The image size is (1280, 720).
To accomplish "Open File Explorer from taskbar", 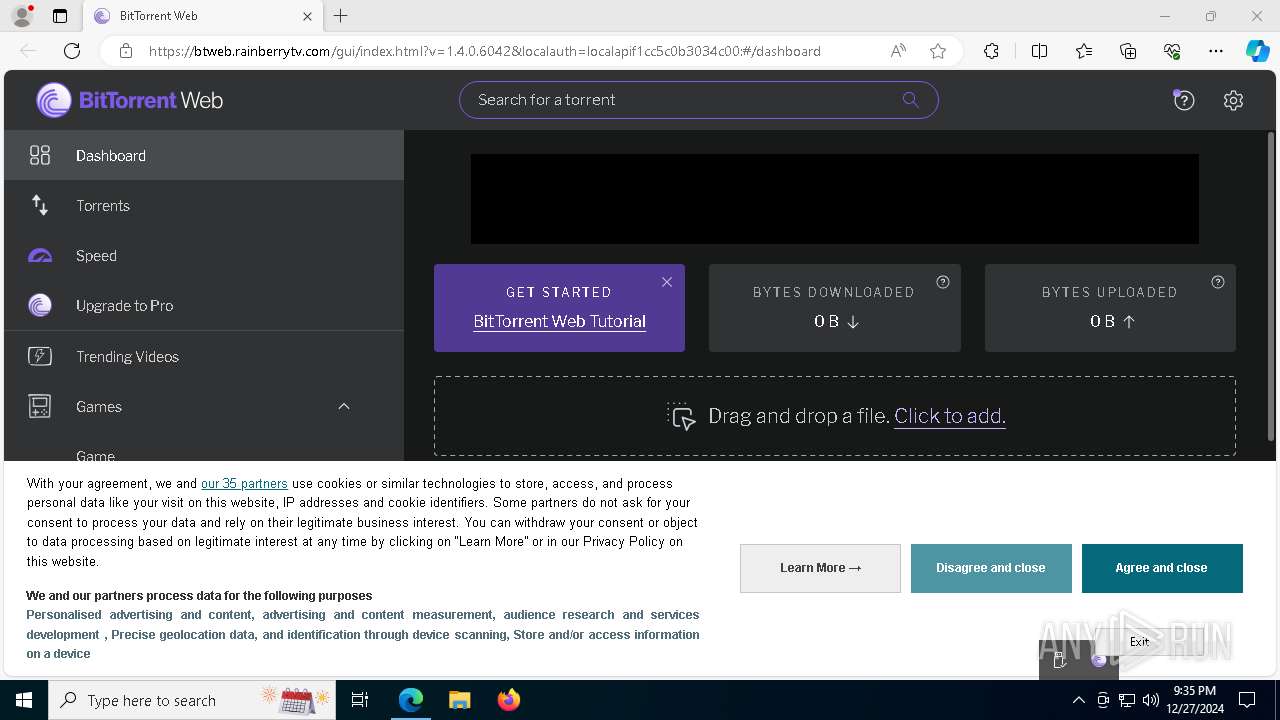I will tap(459, 700).
